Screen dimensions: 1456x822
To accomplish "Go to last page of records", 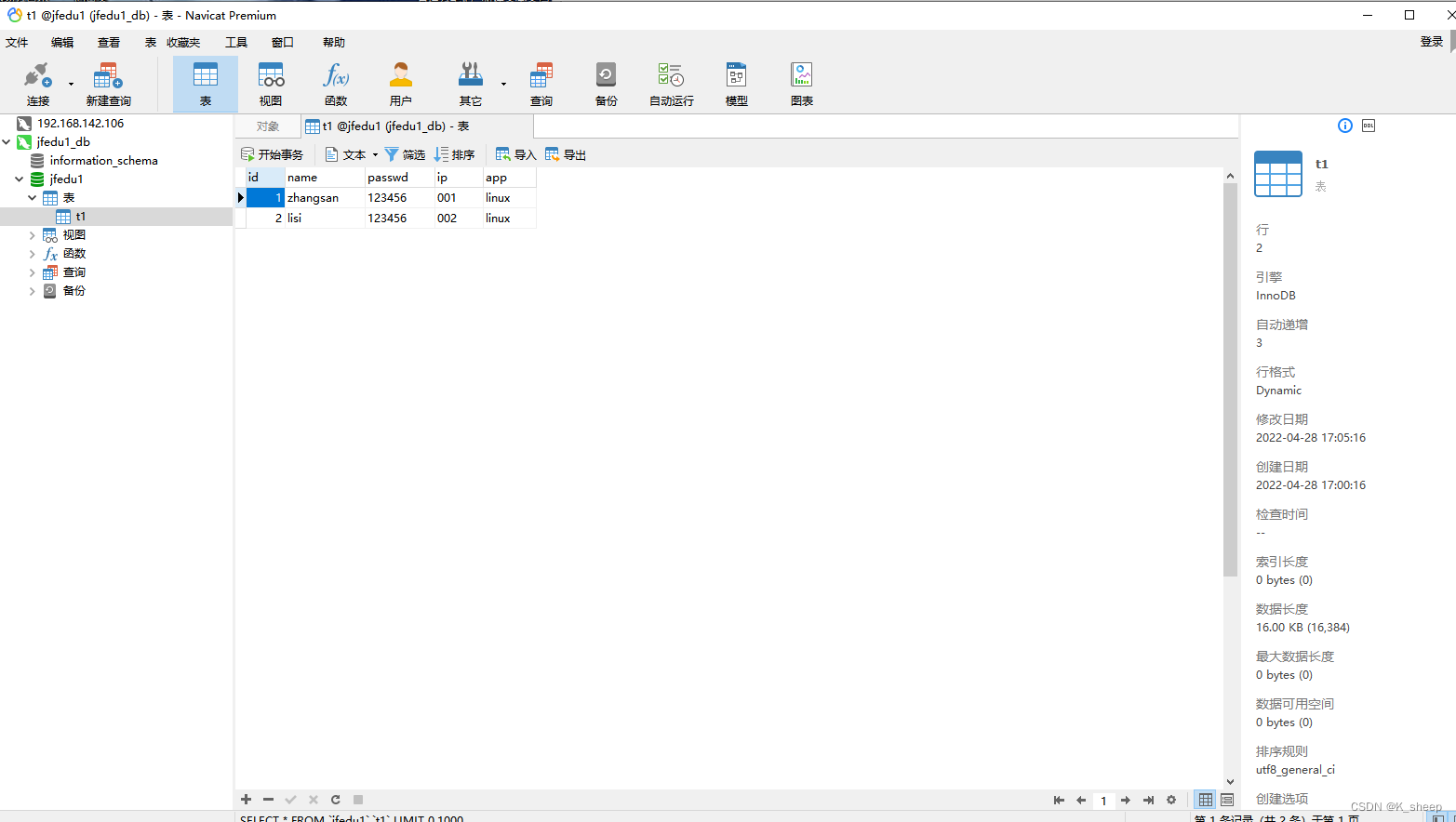I will coord(1148,800).
